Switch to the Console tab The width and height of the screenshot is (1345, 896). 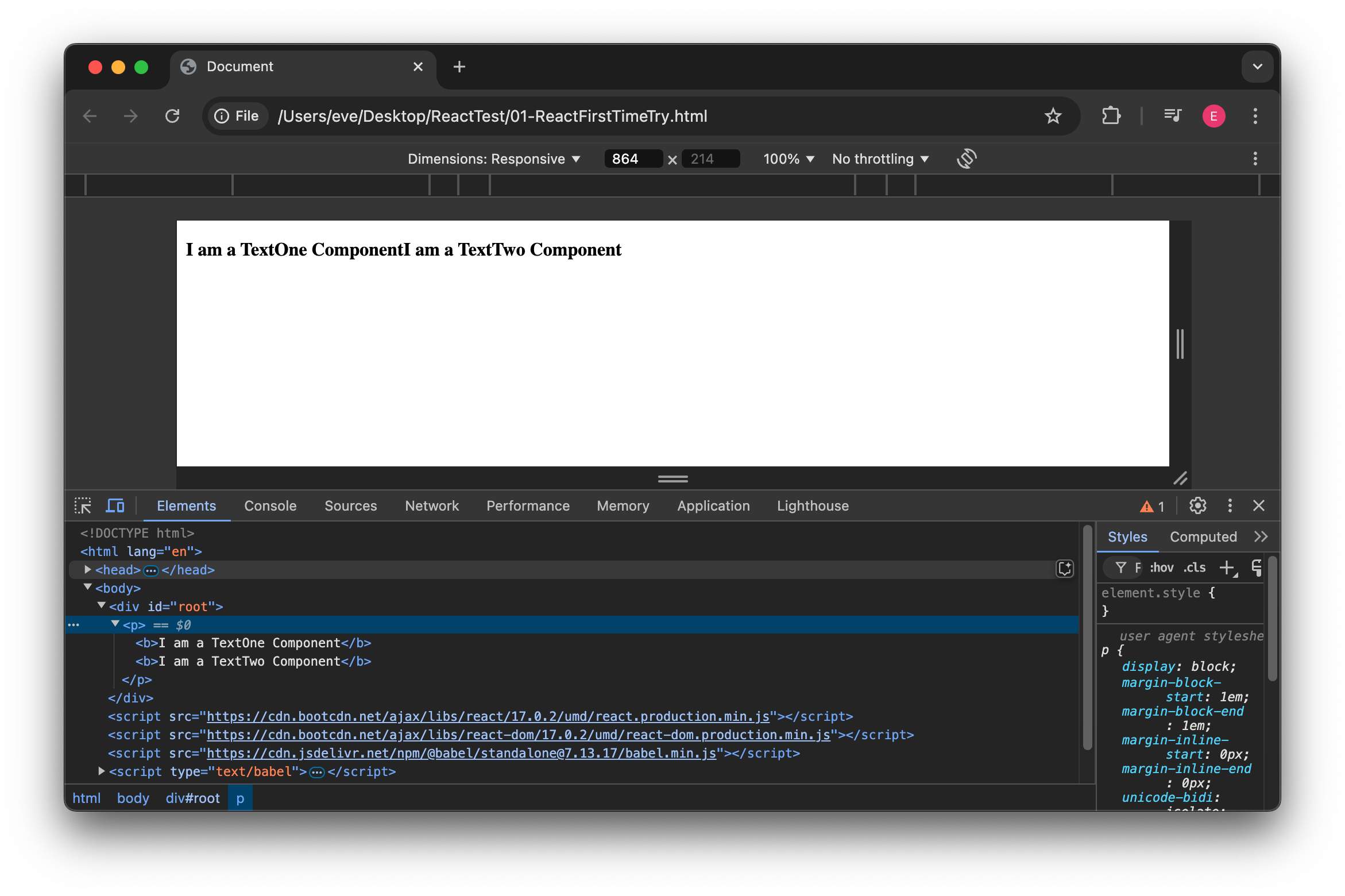(270, 505)
